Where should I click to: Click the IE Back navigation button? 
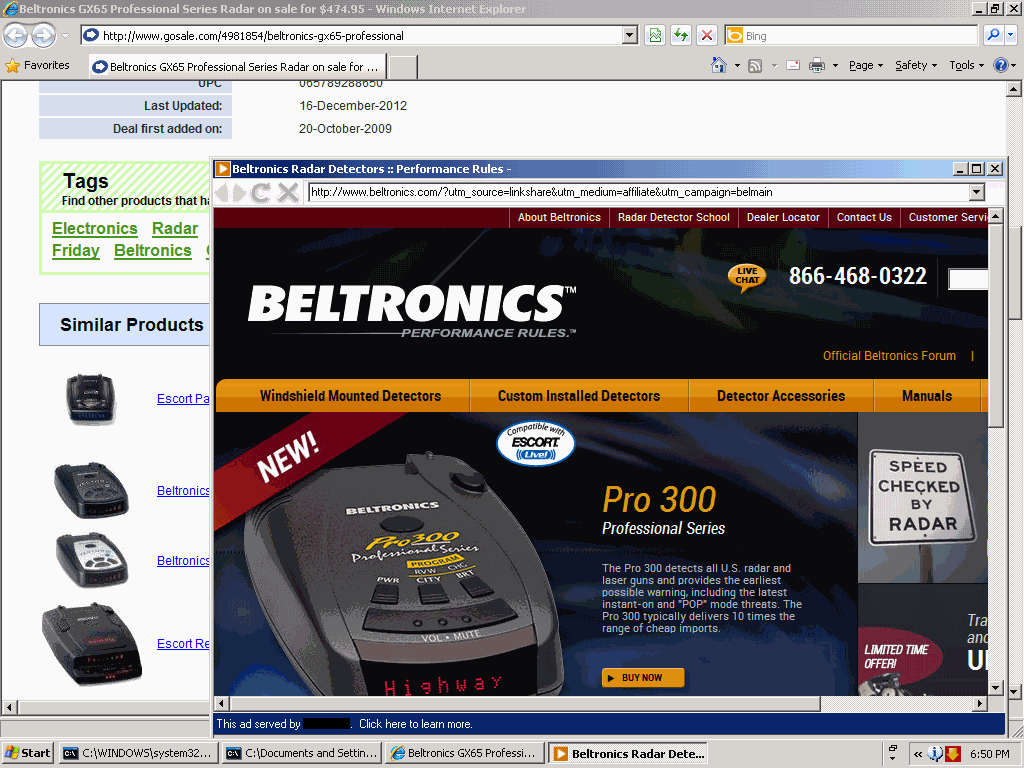pos(16,35)
